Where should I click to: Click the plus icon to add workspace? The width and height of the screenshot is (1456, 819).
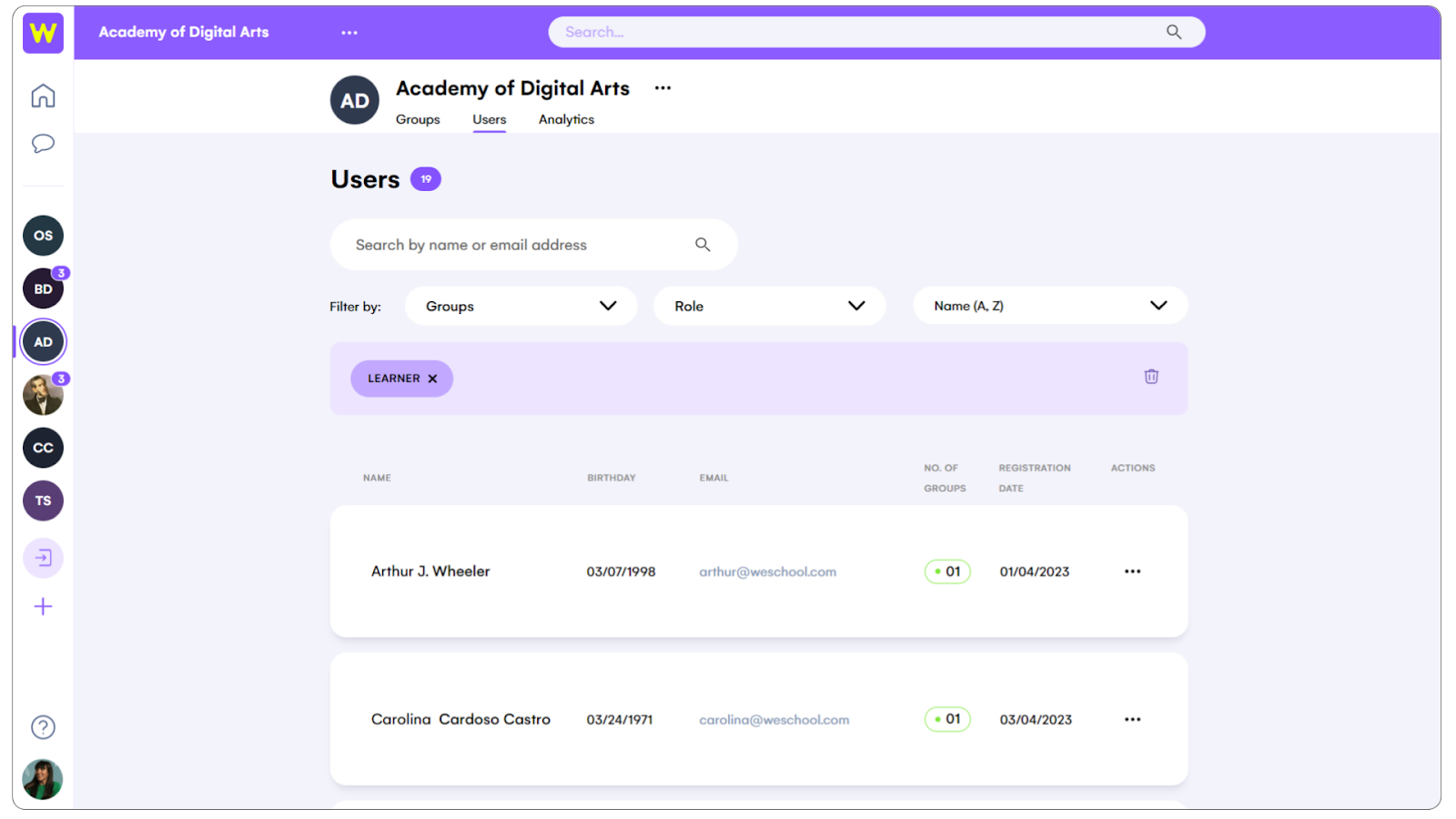pos(43,607)
